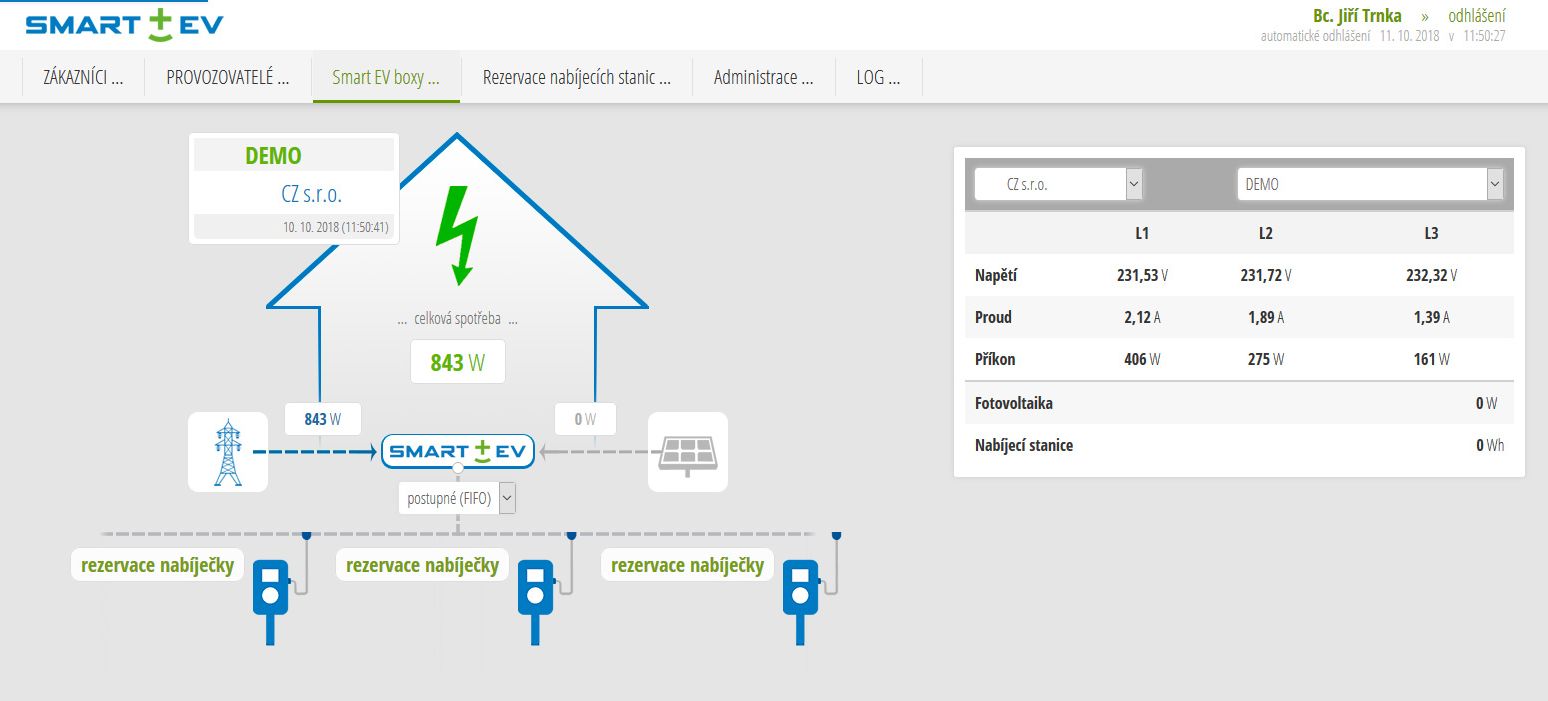The width and height of the screenshot is (1548, 701).
Task: Switch to Rezervace nabíjecích stanic tab
Action: [x=576, y=77]
